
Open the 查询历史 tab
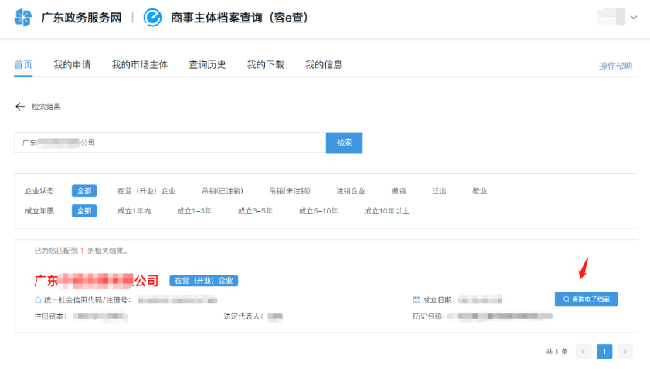point(207,65)
